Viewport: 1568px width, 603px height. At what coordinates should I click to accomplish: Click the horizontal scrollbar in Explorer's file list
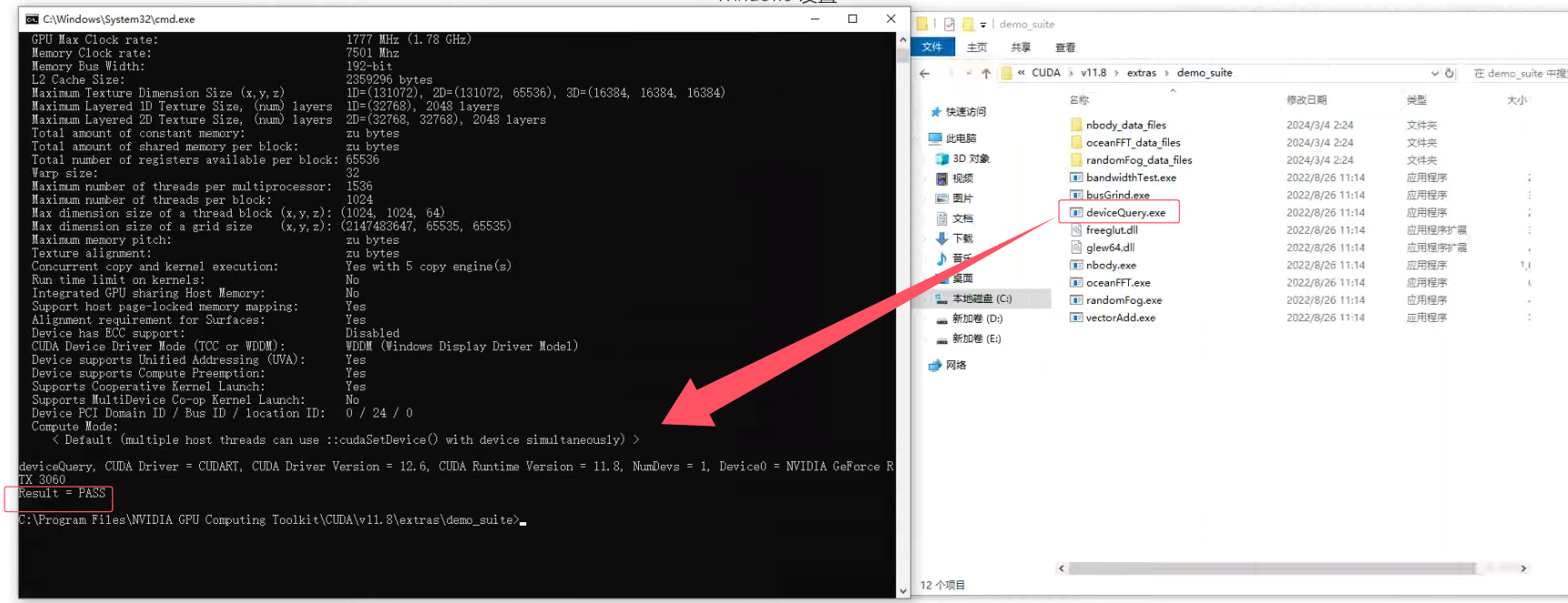(1273, 568)
